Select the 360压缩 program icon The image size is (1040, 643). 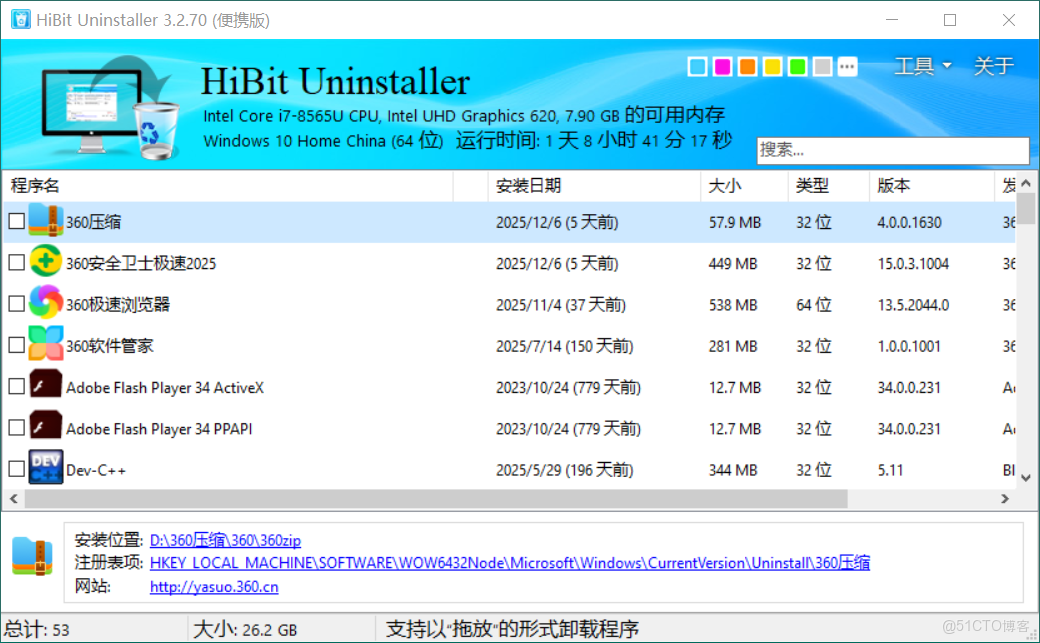[45, 221]
